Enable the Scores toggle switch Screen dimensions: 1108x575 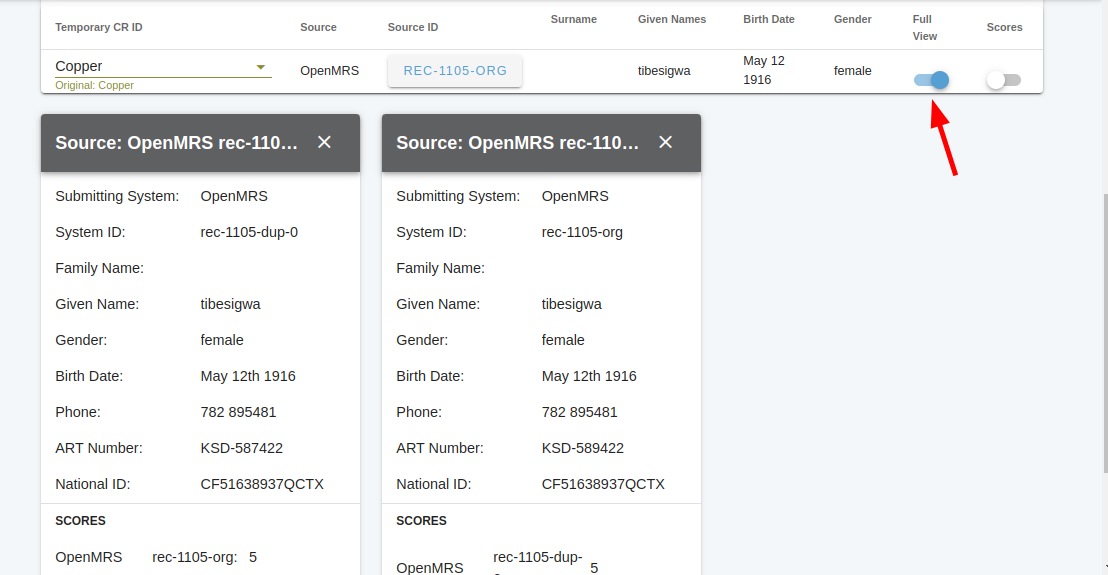[1003, 80]
